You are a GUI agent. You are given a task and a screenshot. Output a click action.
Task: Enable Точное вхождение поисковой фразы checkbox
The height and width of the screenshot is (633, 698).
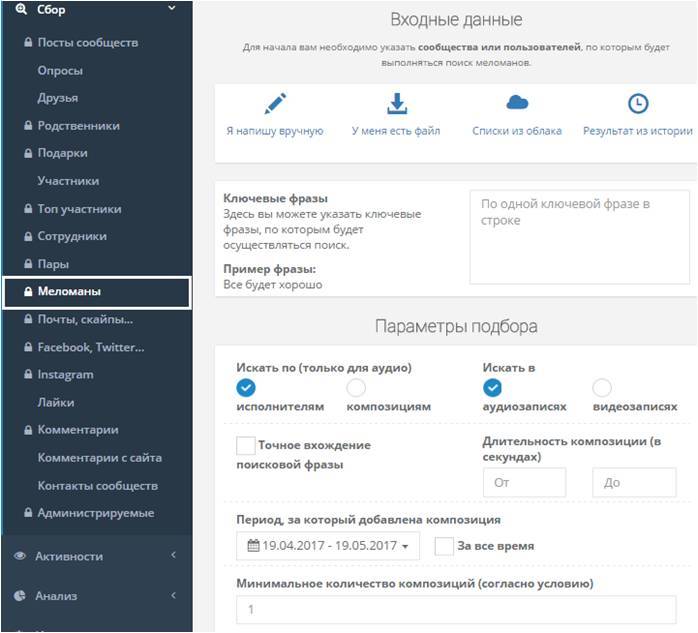pos(245,445)
